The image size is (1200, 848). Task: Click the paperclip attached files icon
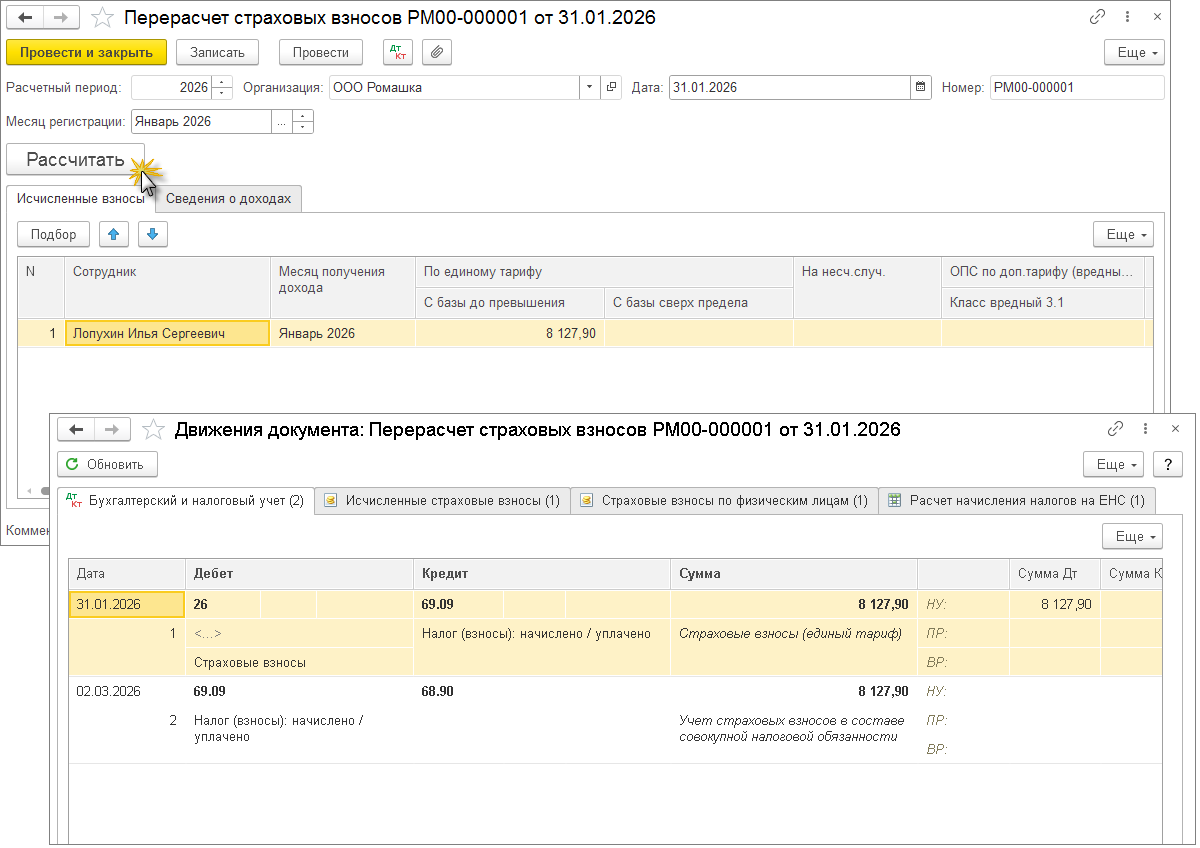(x=437, y=53)
